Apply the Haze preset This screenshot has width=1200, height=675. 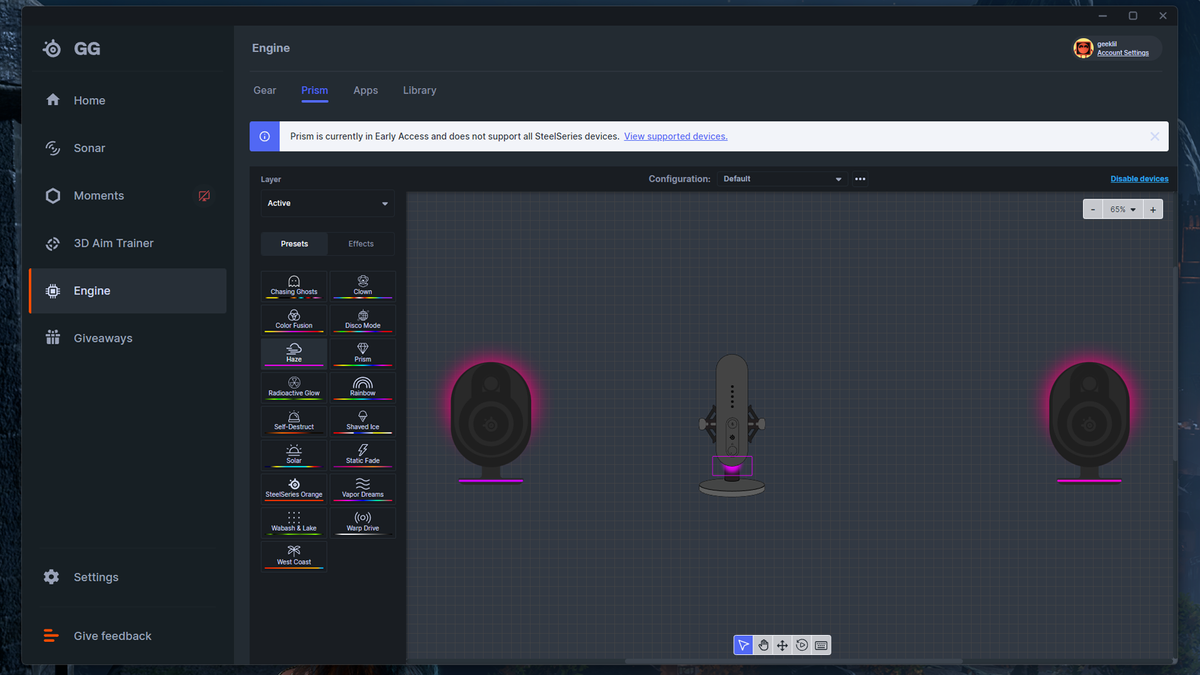(x=294, y=354)
